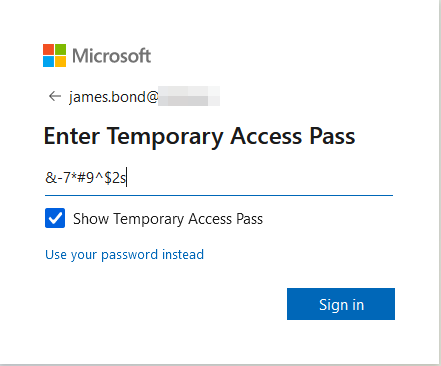Click the yellow square in Microsoft logo
The image size is (441, 366).
click(x=60, y=61)
